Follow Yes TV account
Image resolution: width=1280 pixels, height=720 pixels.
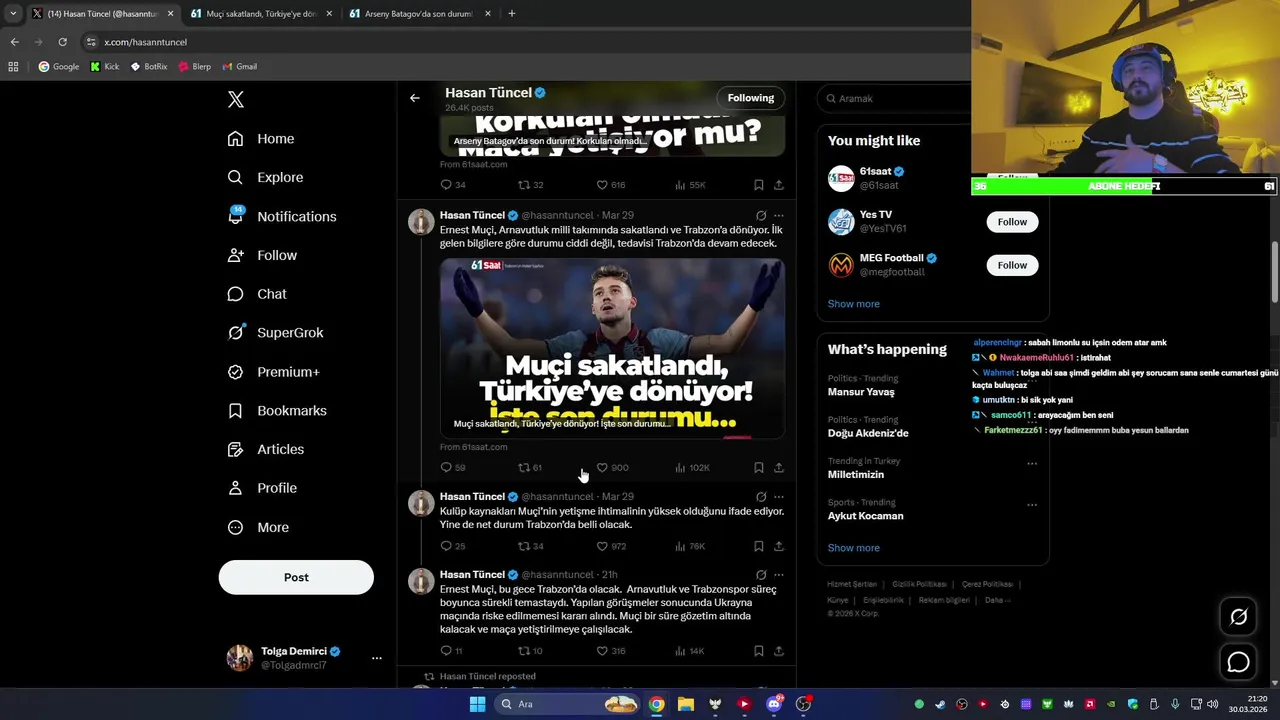pyautogui.click(x=1012, y=222)
